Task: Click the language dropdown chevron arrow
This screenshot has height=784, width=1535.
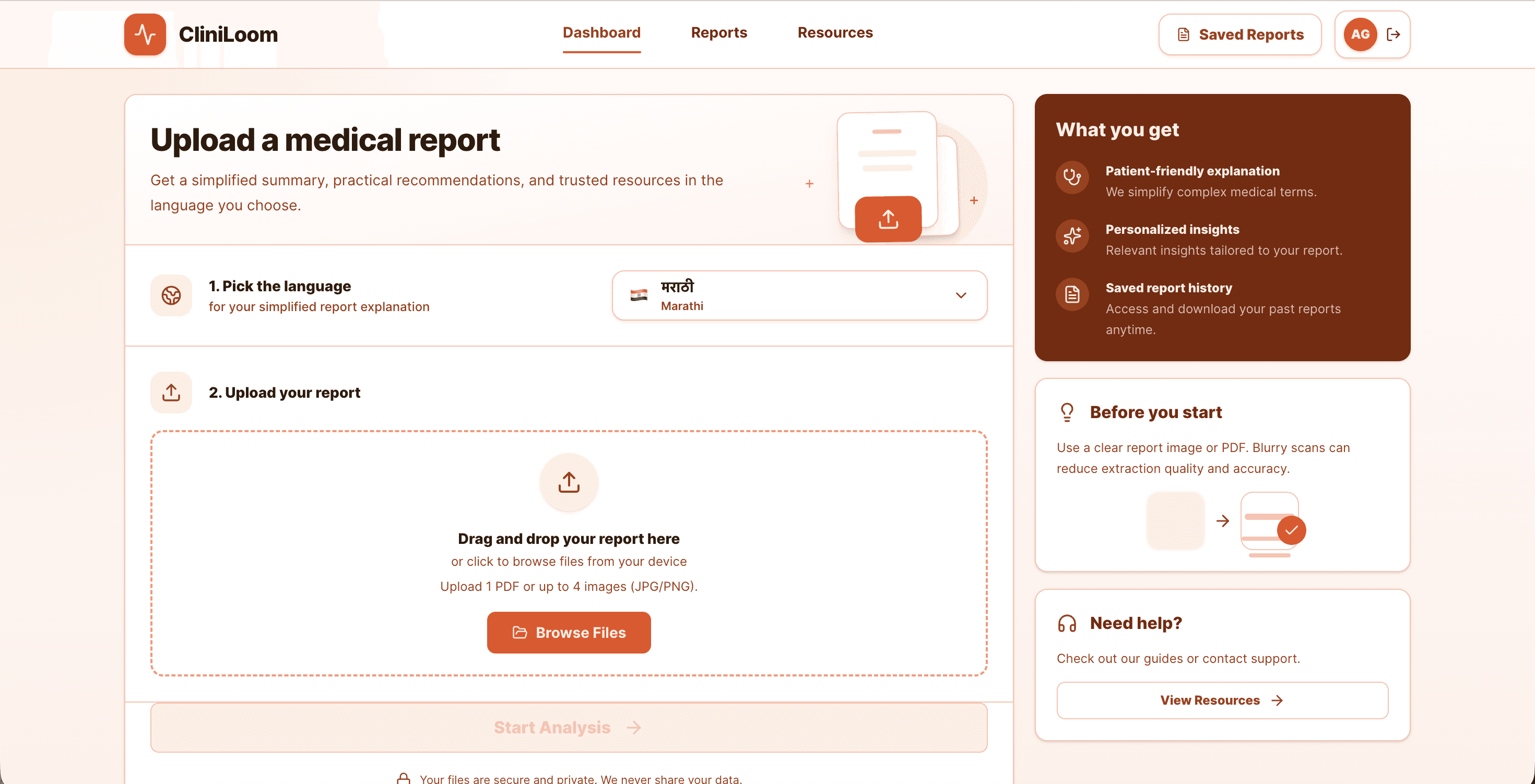Action: click(x=961, y=295)
